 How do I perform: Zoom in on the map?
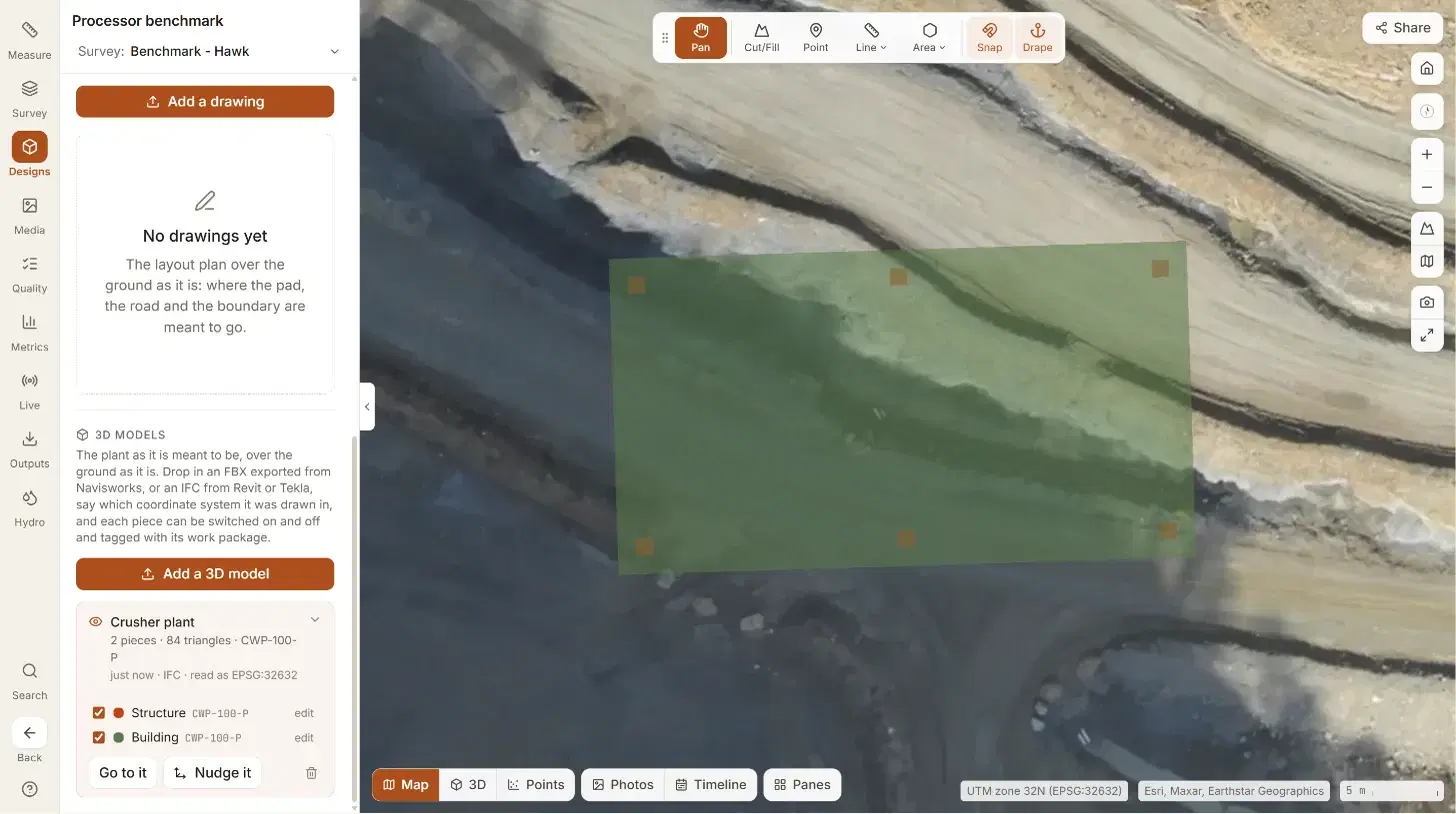[x=1427, y=154]
